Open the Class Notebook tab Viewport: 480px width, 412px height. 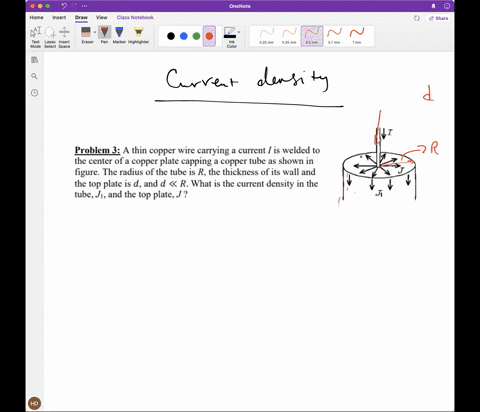click(x=135, y=17)
